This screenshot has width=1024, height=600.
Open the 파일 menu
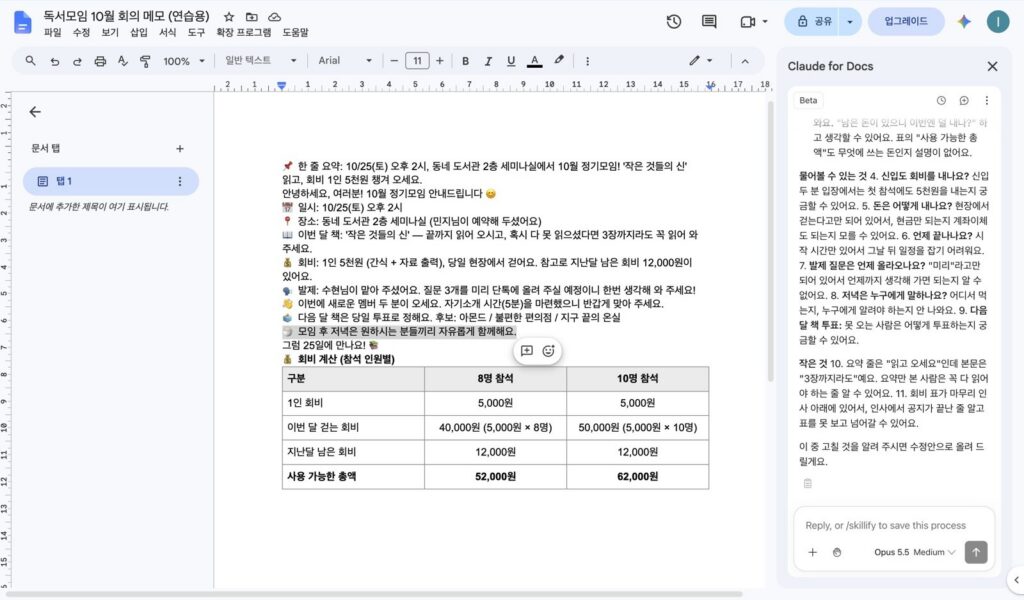(52, 33)
